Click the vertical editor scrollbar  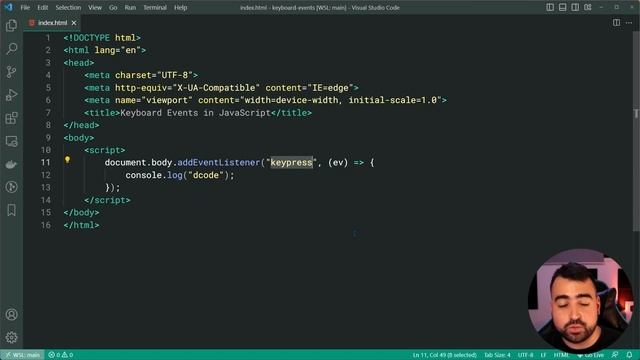pos(636,131)
